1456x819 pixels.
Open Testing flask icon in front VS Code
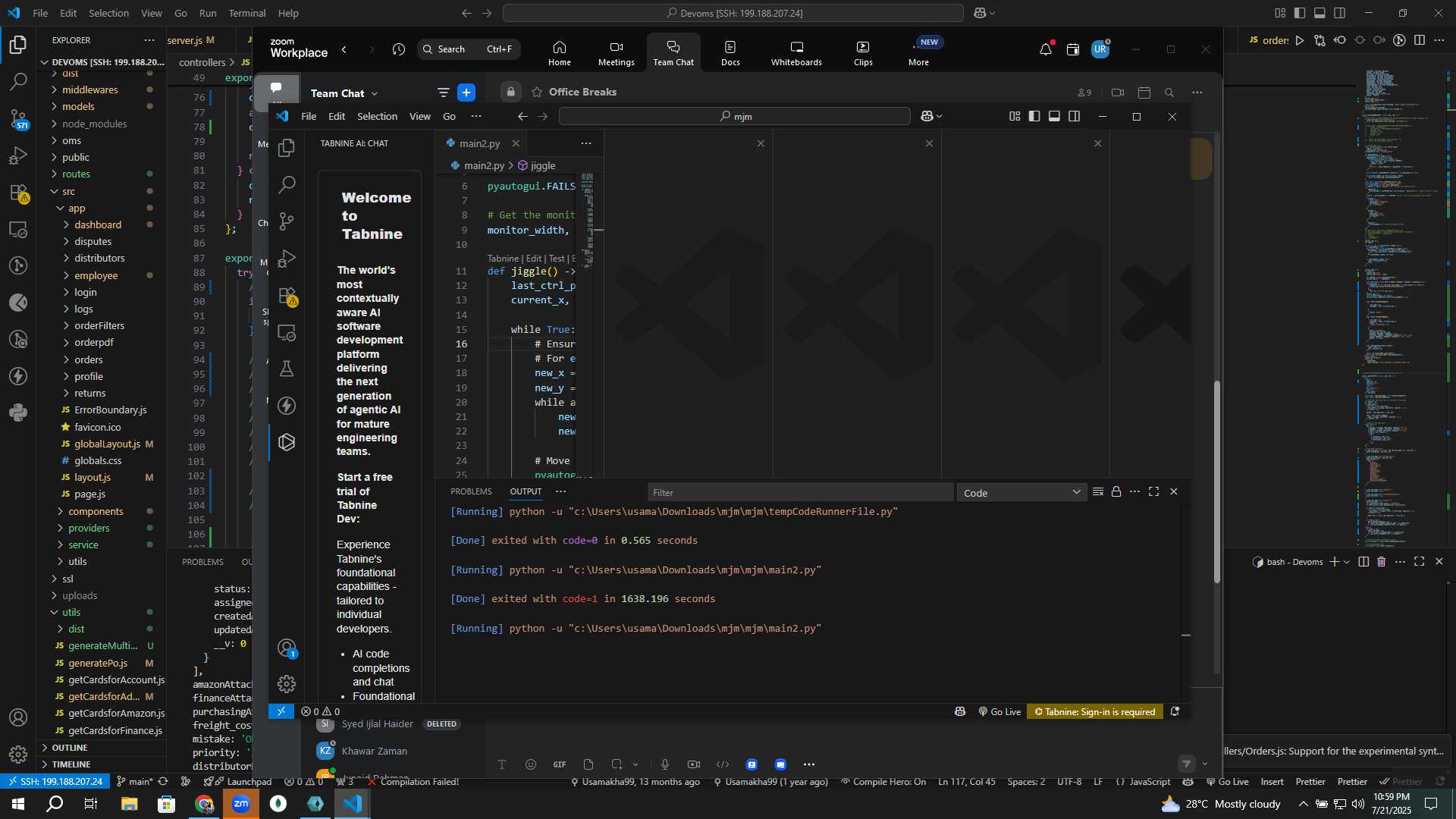point(287,369)
